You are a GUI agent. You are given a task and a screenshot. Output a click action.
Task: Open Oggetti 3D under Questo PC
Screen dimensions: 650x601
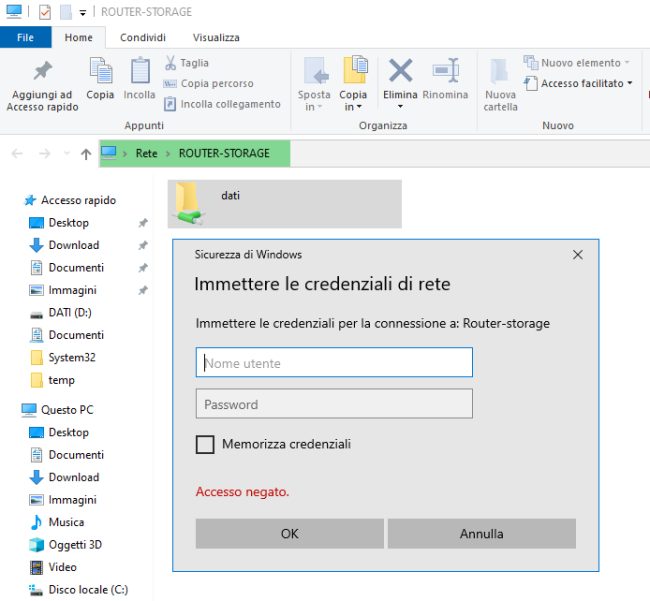point(75,545)
